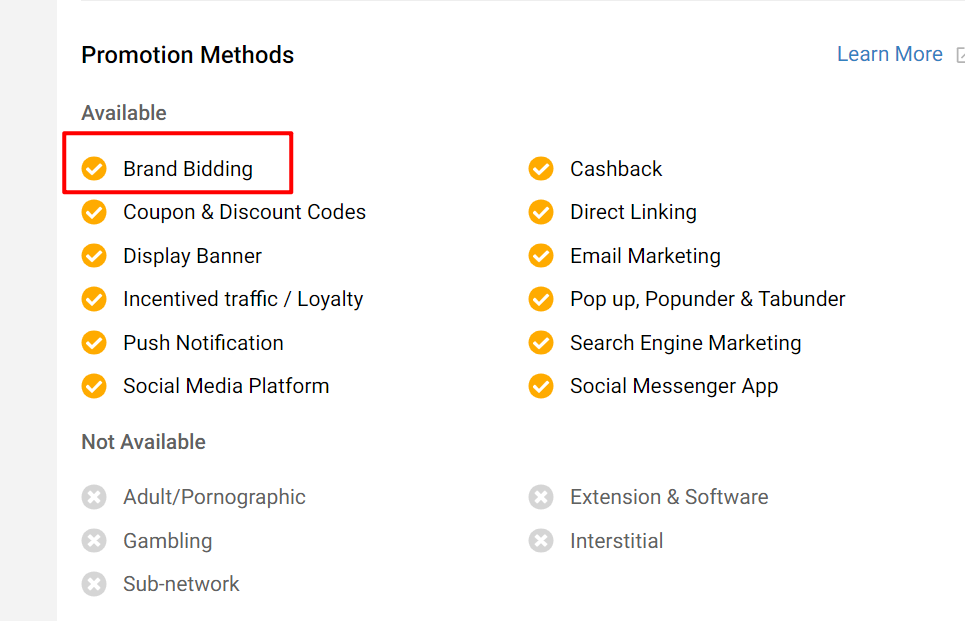
Task: Click the Cashback orange checkmark icon
Action: [541, 169]
